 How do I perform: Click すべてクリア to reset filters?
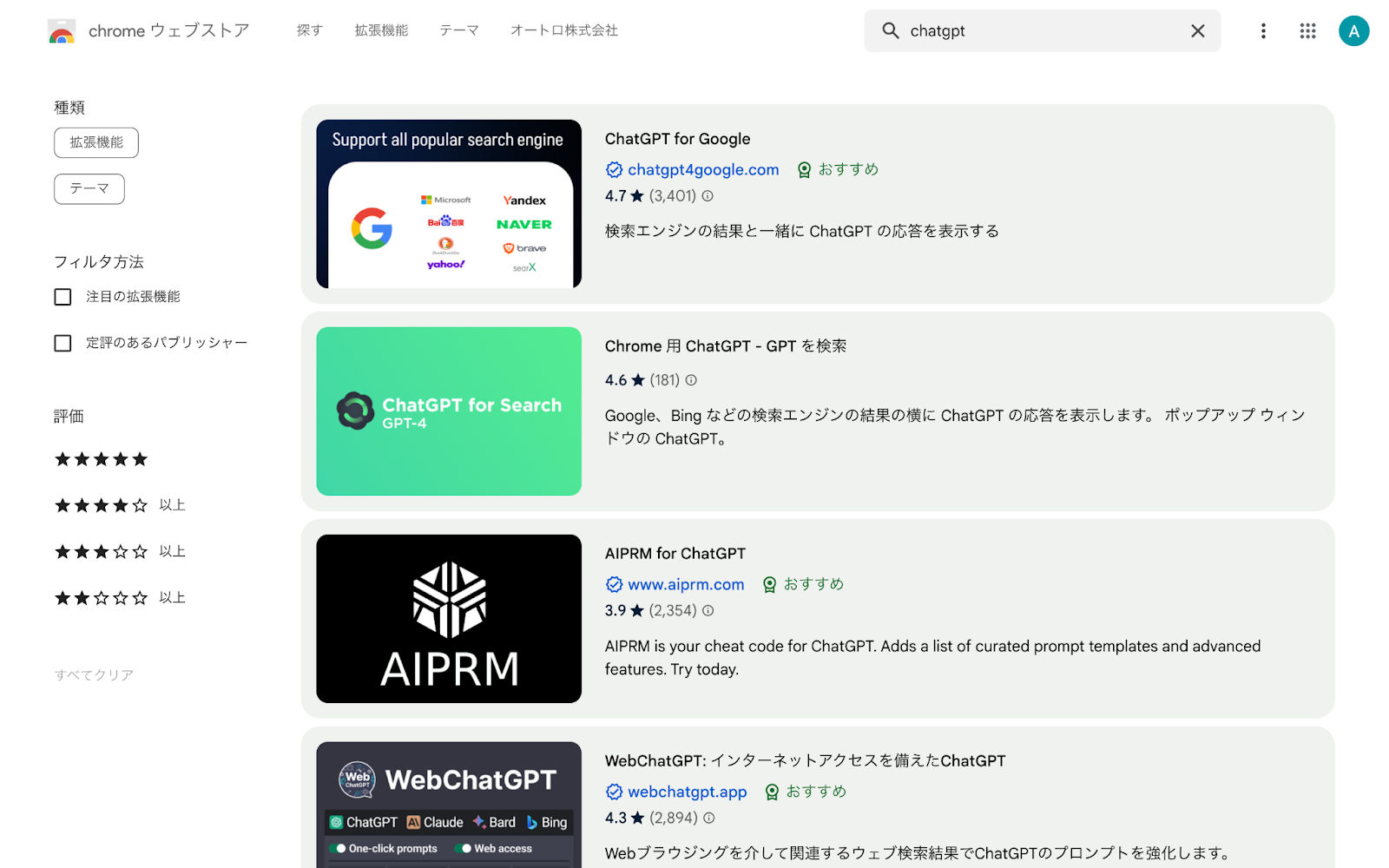(94, 675)
